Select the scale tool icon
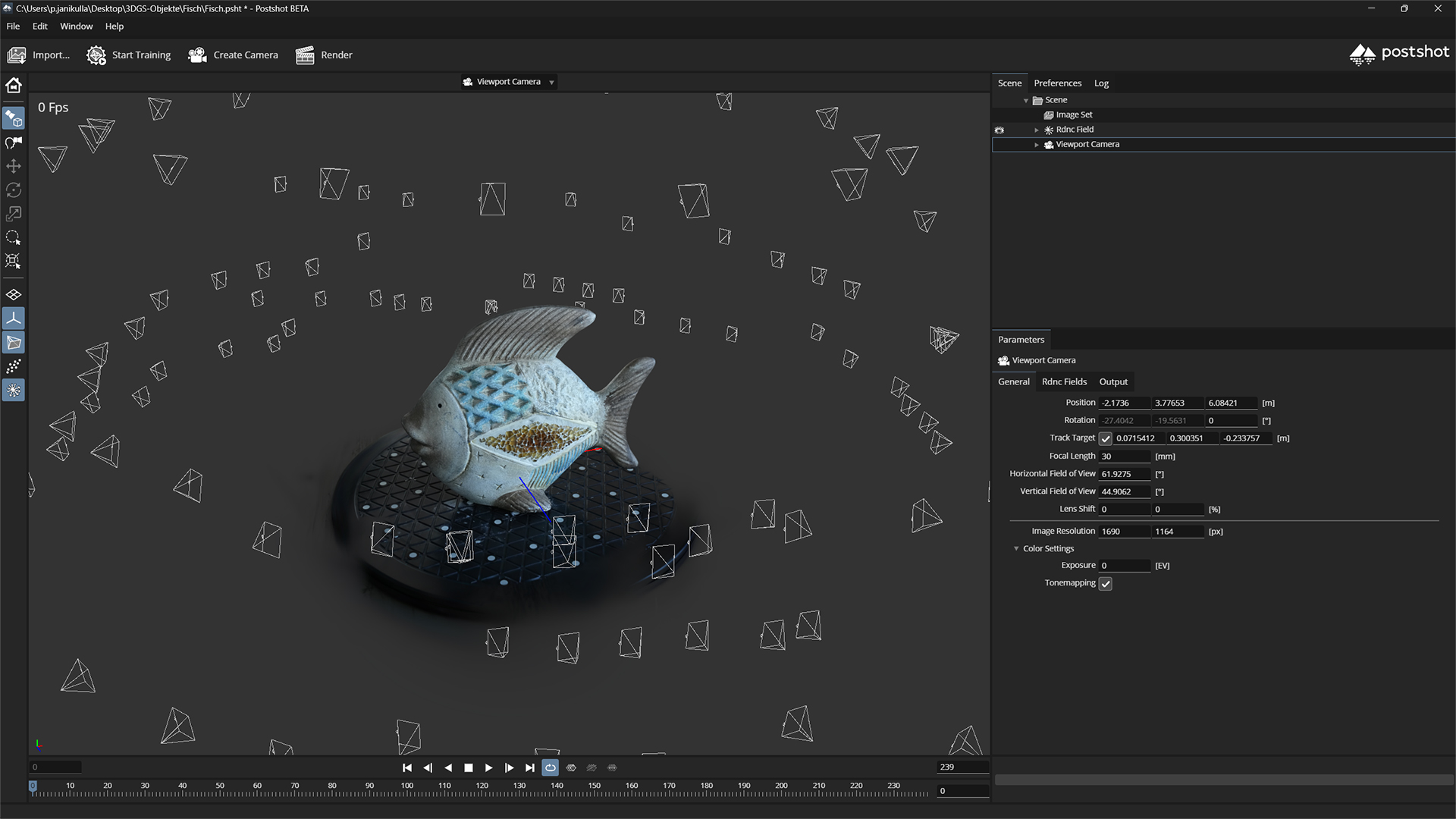Image resolution: width=1456 pixels, height=819 pixels. [14, 214]
